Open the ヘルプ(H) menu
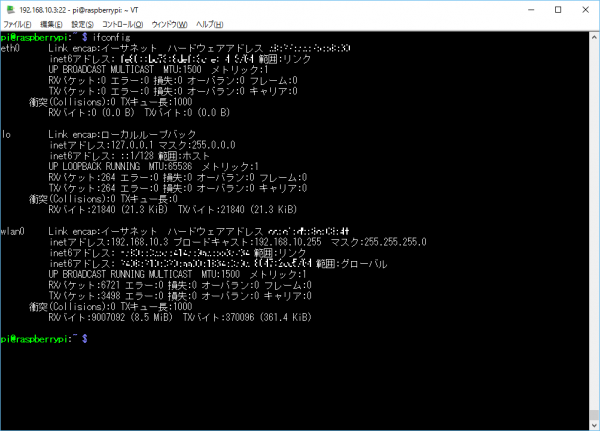Viewport: 600px width, 431px height. click(x=209, y=24)
